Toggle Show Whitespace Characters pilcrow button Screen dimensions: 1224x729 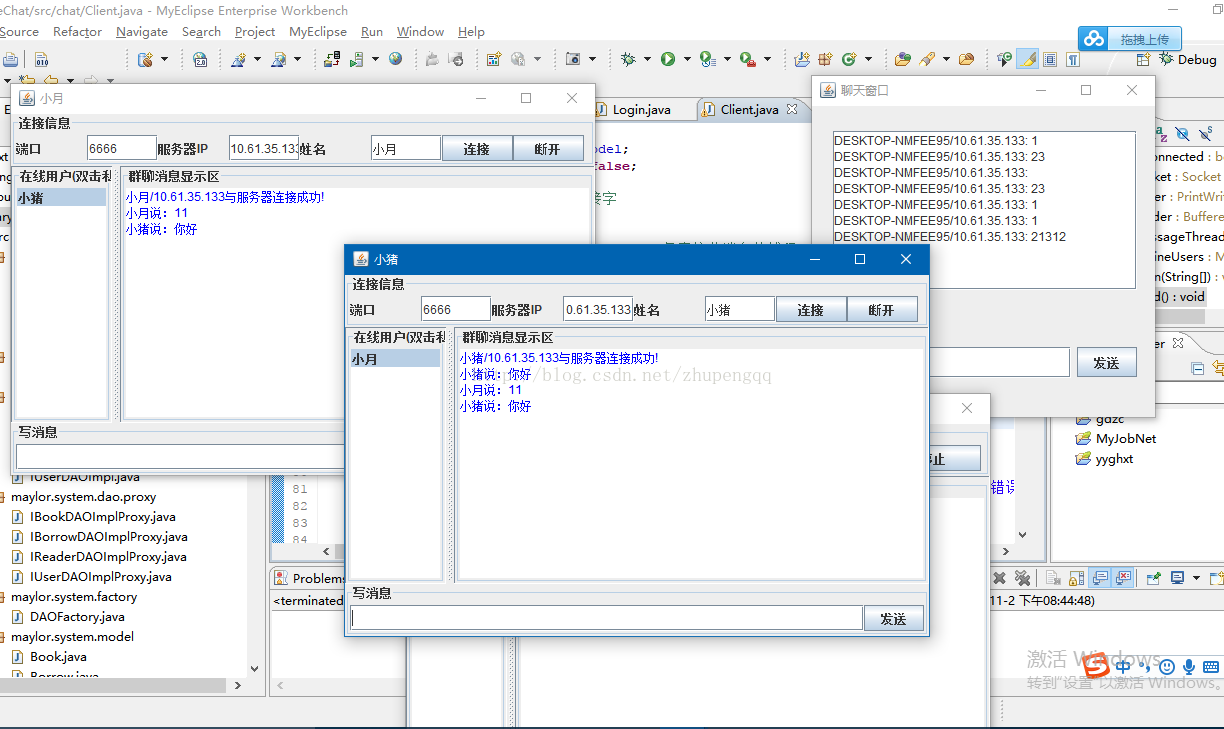1073,59
